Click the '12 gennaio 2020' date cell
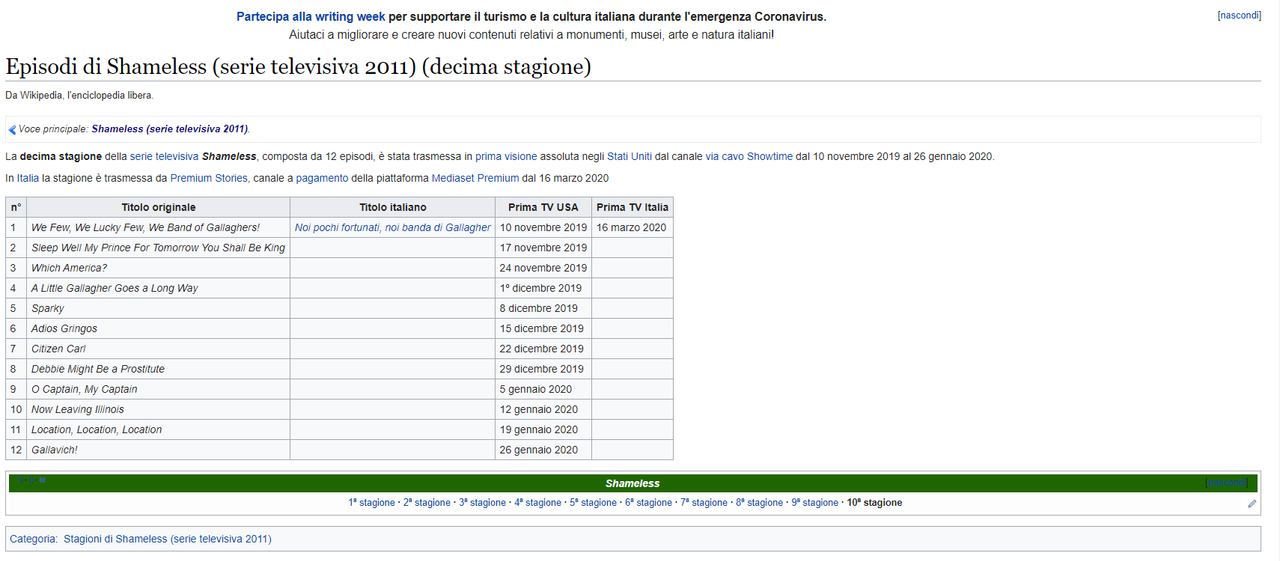Image resolution: width=1280 pixels, height=561 pixels. click(544, 409)
